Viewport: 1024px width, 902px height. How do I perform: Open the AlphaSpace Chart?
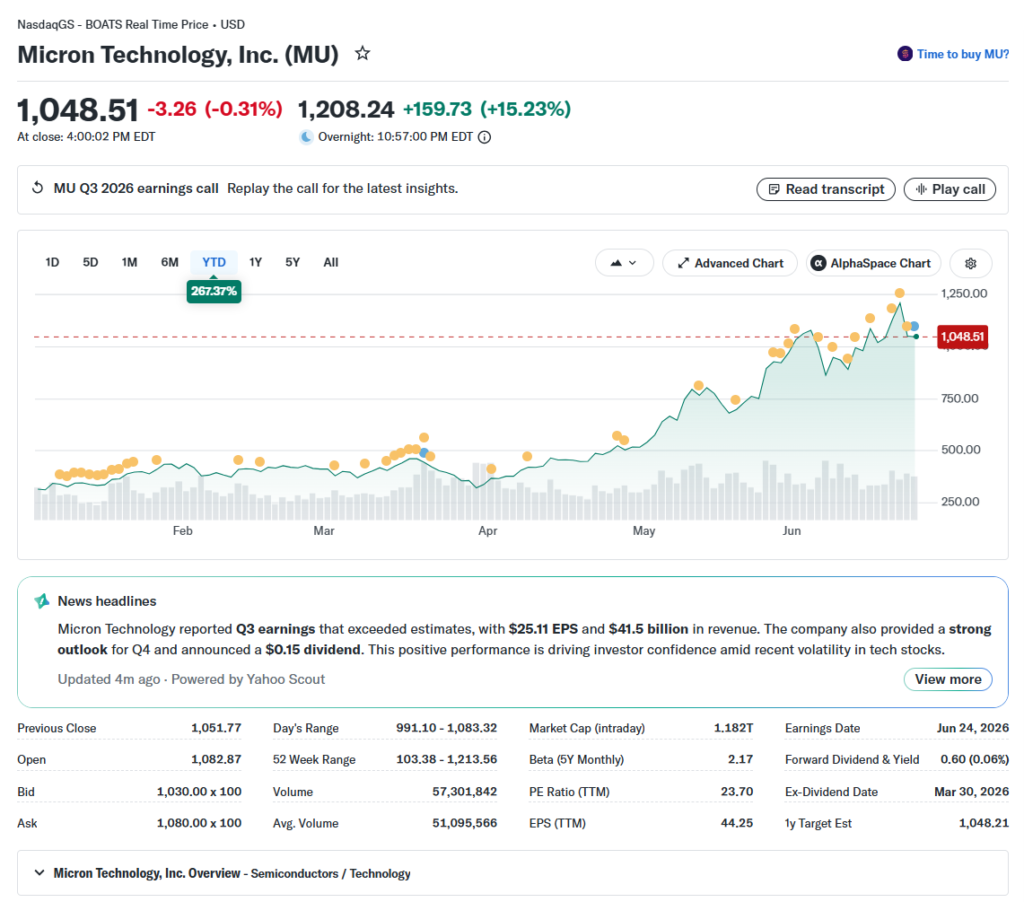(x=873, y=263)
